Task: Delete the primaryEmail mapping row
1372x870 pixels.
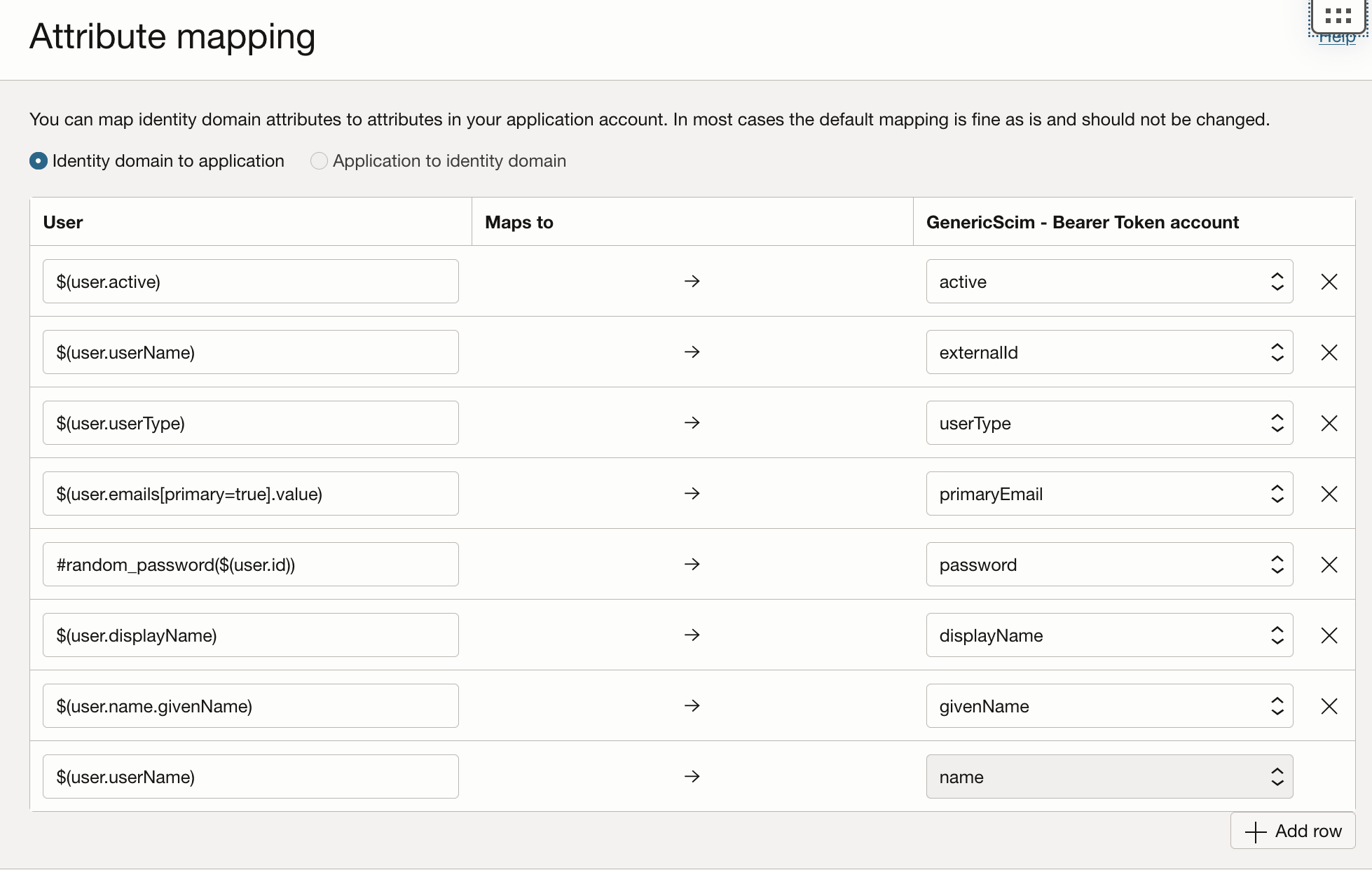Action: [x=1329, y=494]
